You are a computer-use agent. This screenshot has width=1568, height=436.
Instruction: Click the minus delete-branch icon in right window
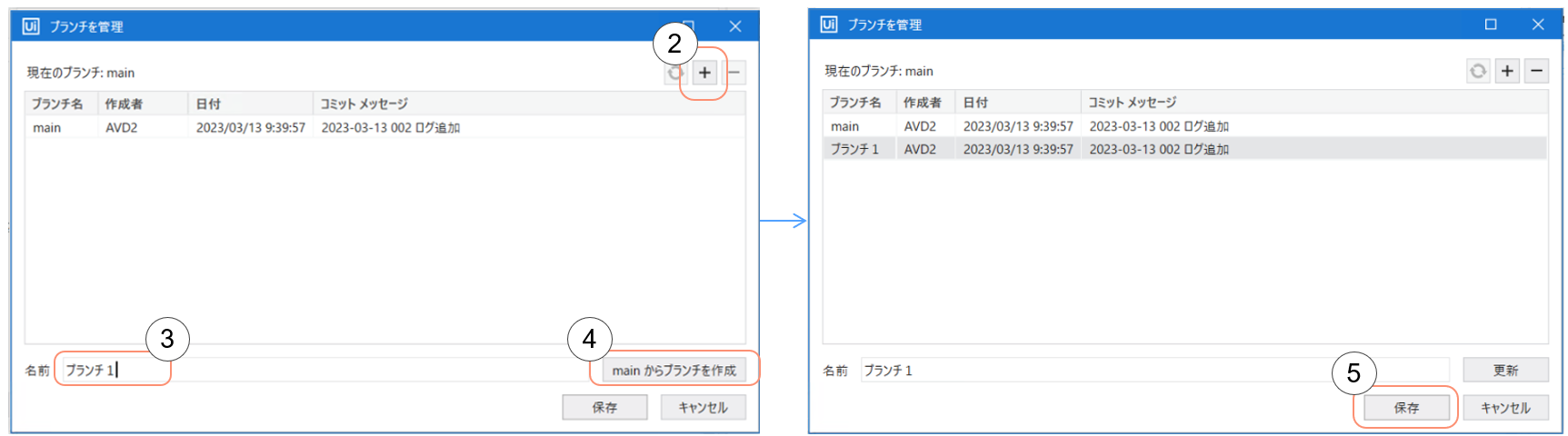tap(1536, 71)
